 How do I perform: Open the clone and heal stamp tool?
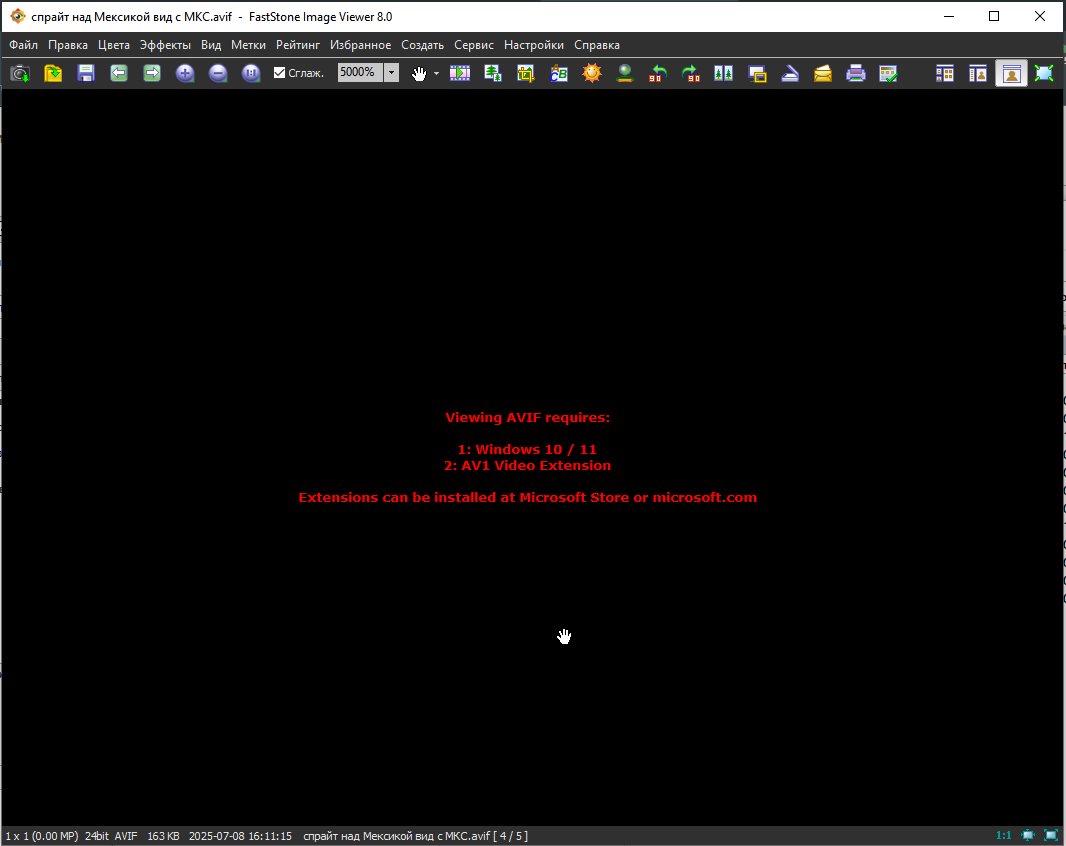click(625, 73)
